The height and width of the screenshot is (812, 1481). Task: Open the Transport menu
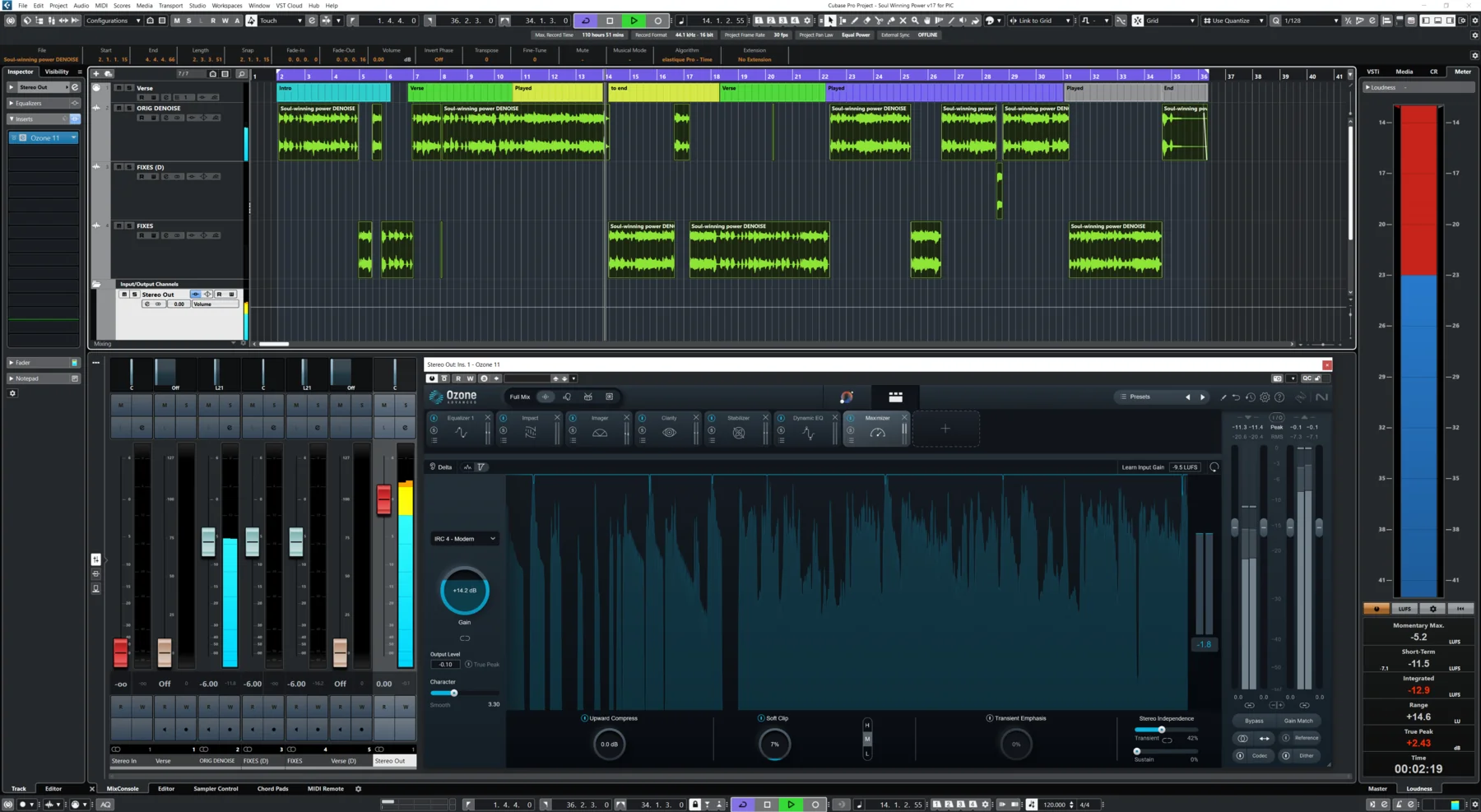click(x=170, y=5)
